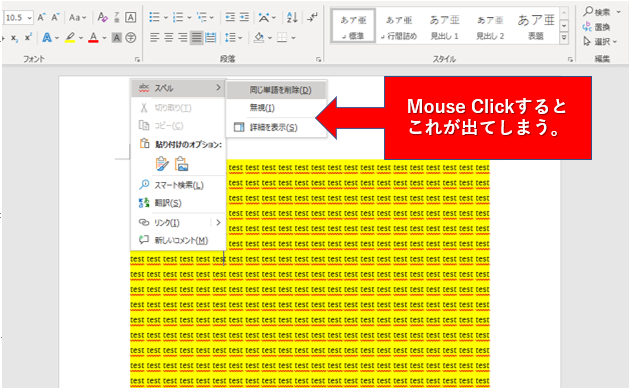This screenshot has width=629, height=388.
Task: Click the clear formatting icon
Action: click(103, 17)
